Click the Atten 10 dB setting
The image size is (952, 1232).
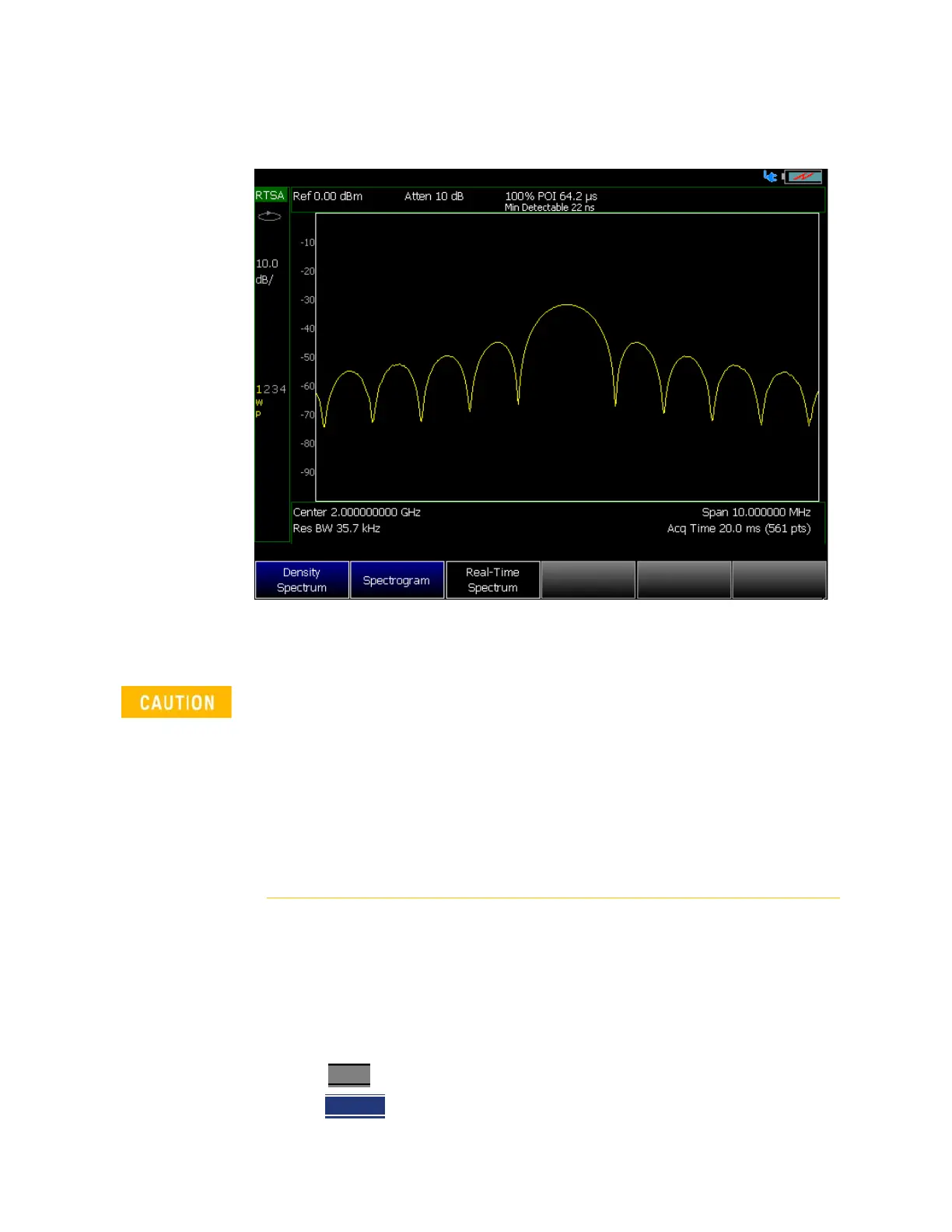point(434,196)
